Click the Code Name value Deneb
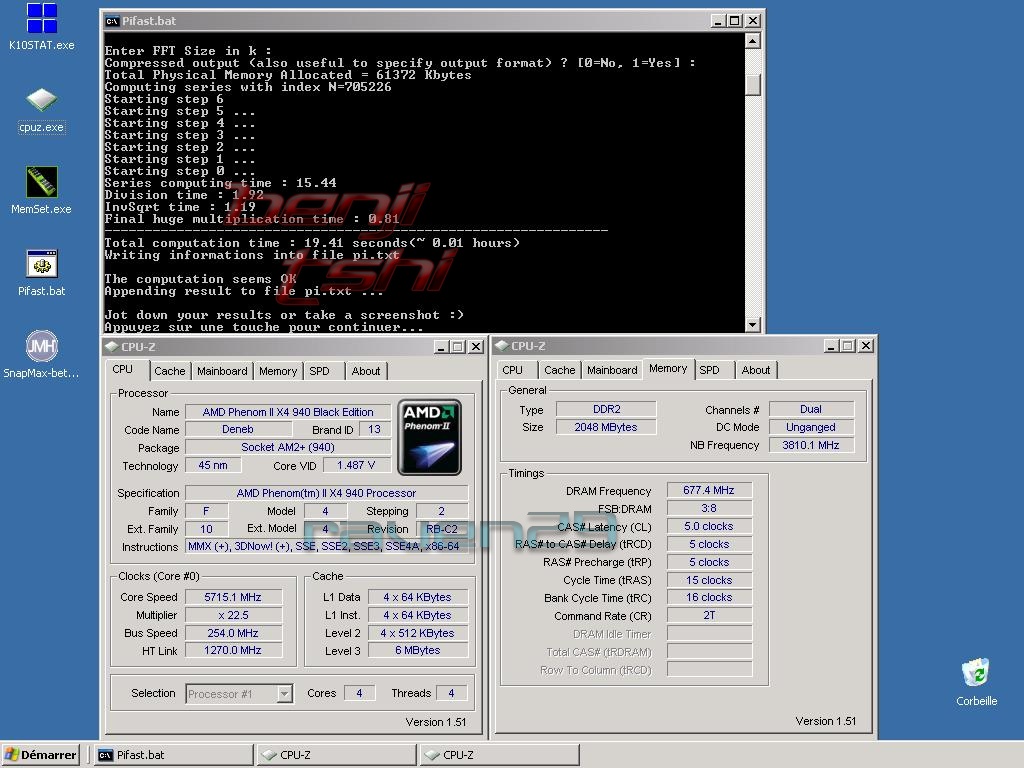The height and width of the screenshot is (768, 1024). click(x=238, y=430)
